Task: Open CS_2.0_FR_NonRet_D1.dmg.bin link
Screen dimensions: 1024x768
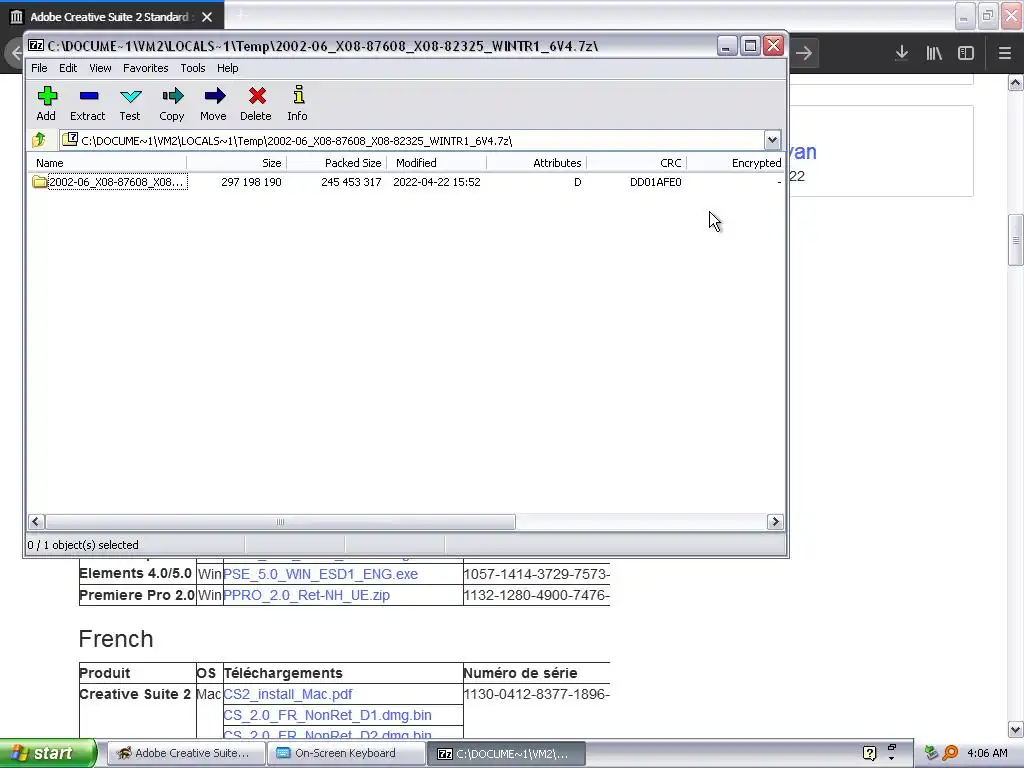Action: pyautogui.click(x=327, y=715)
